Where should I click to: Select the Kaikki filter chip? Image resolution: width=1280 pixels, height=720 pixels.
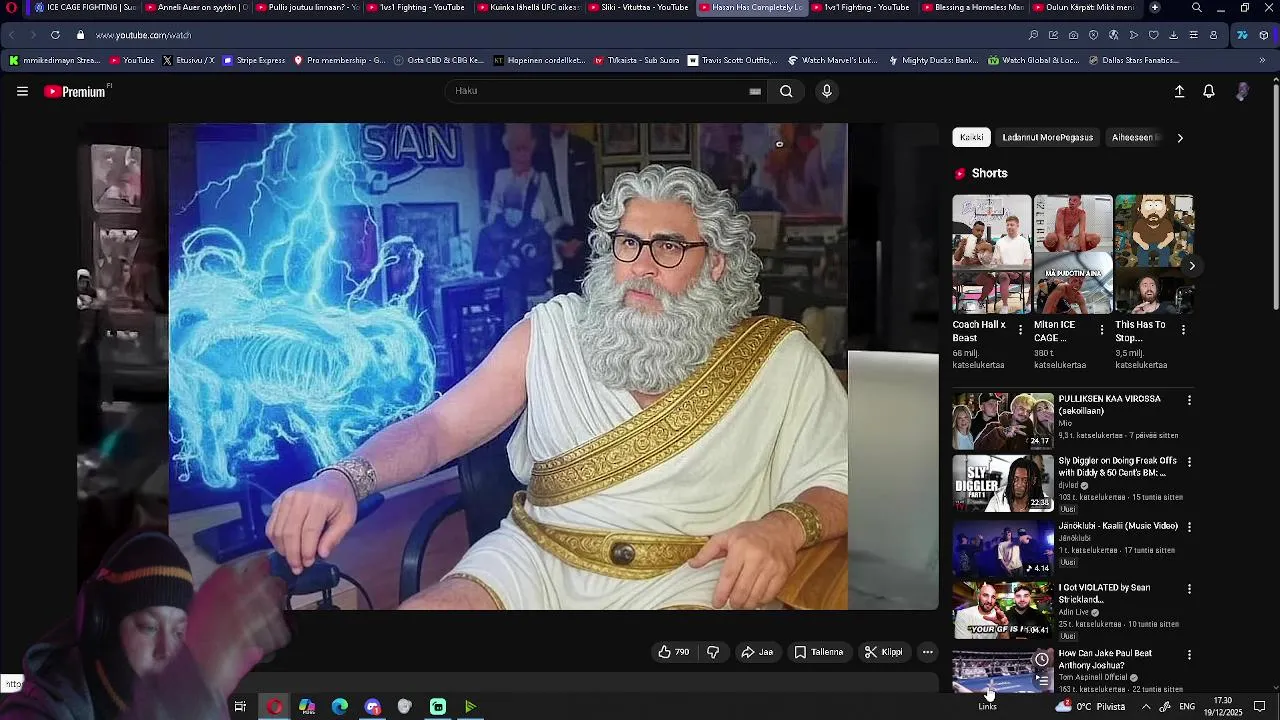(971, 137)
